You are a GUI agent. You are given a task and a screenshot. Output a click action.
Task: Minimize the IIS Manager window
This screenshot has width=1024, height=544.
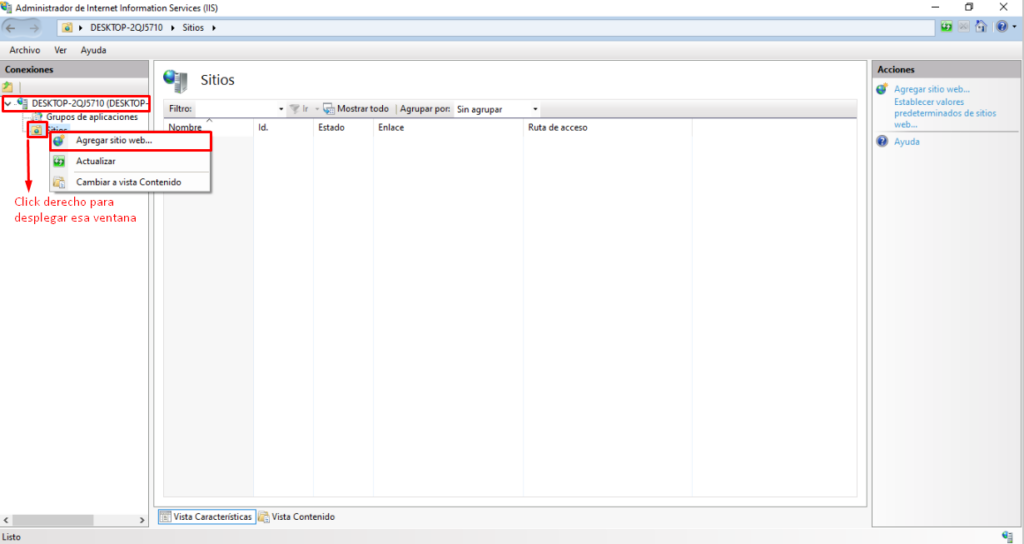[935, 7]
